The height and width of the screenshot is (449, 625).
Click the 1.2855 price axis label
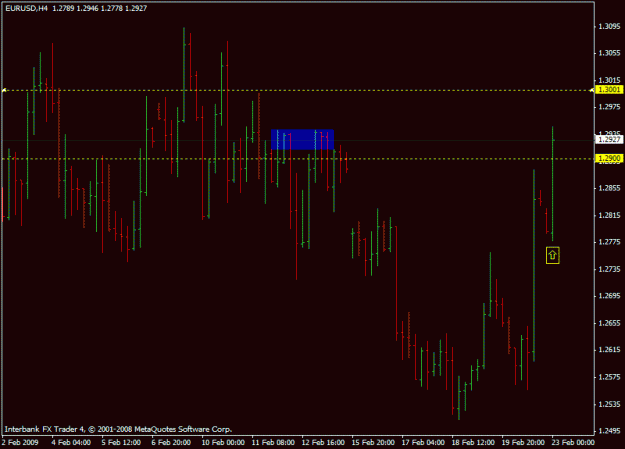[x=609, y=188]
